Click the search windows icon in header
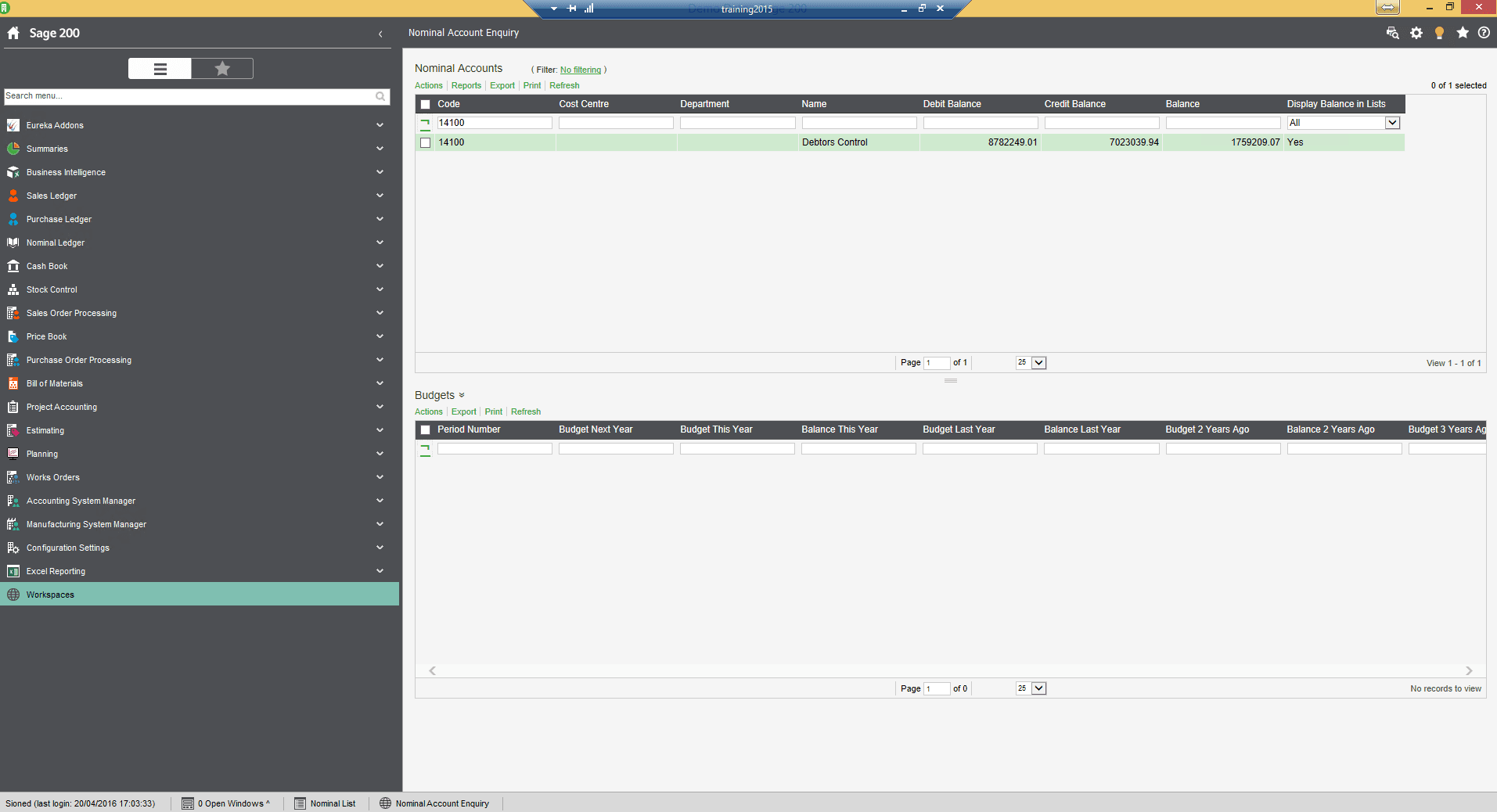 point(1393,33)
